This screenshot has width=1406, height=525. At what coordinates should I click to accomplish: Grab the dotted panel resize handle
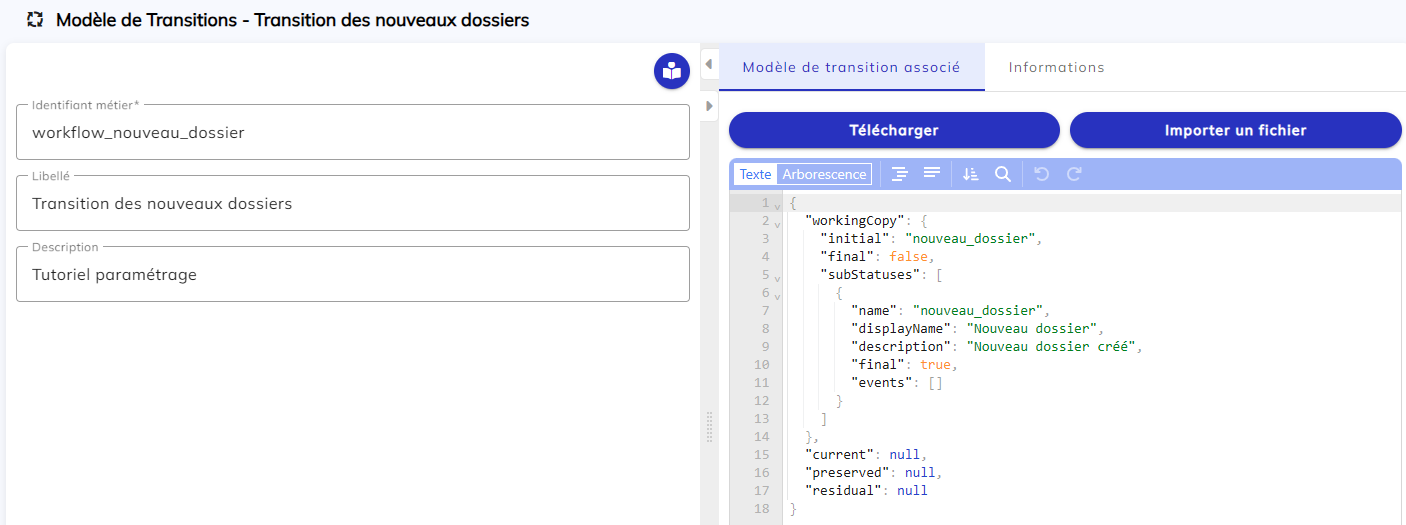tap(710, 426)
